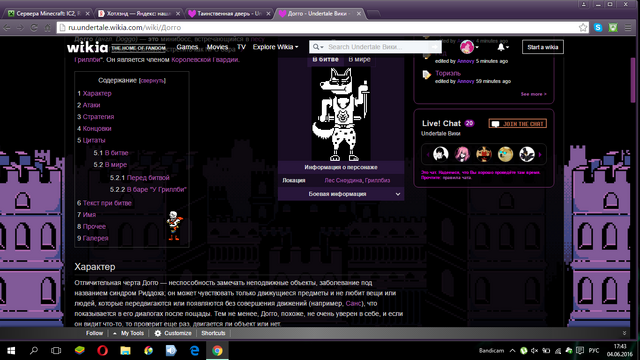
Task: Reload the page with refresh icon
Action: [x=34, y=27]
